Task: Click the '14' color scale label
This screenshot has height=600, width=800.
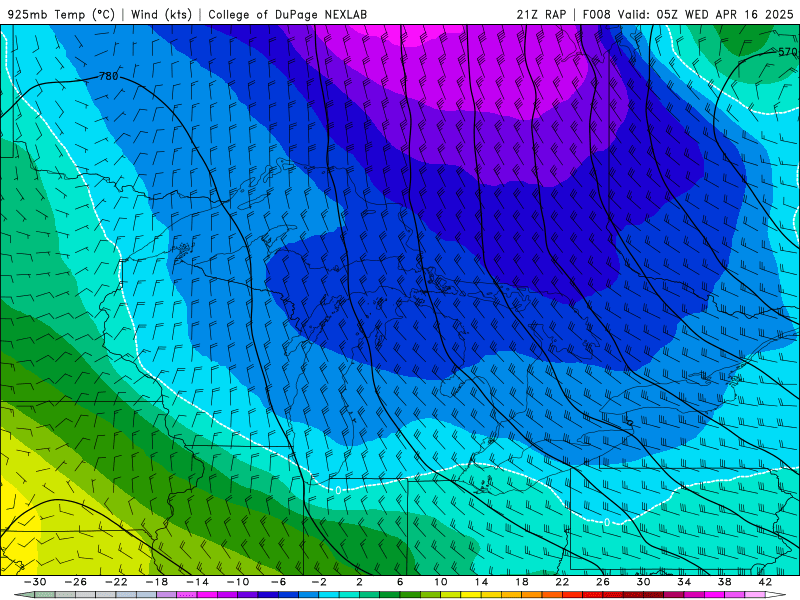Action: [481, 582]
